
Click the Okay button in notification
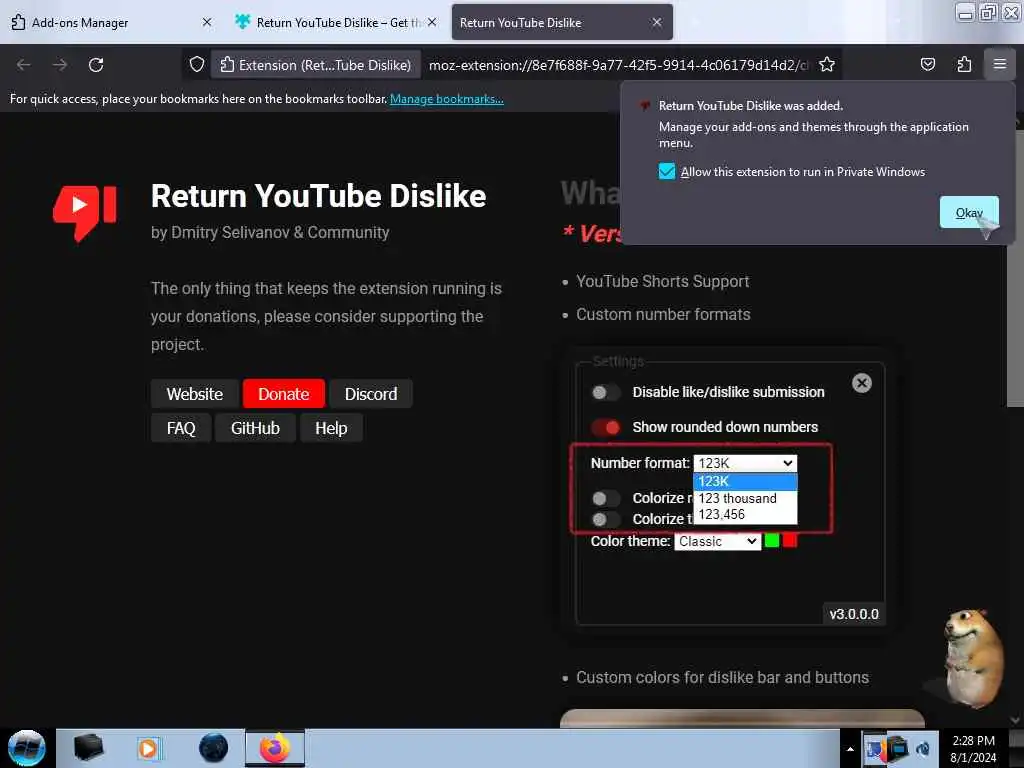click(x=969, y=212)
